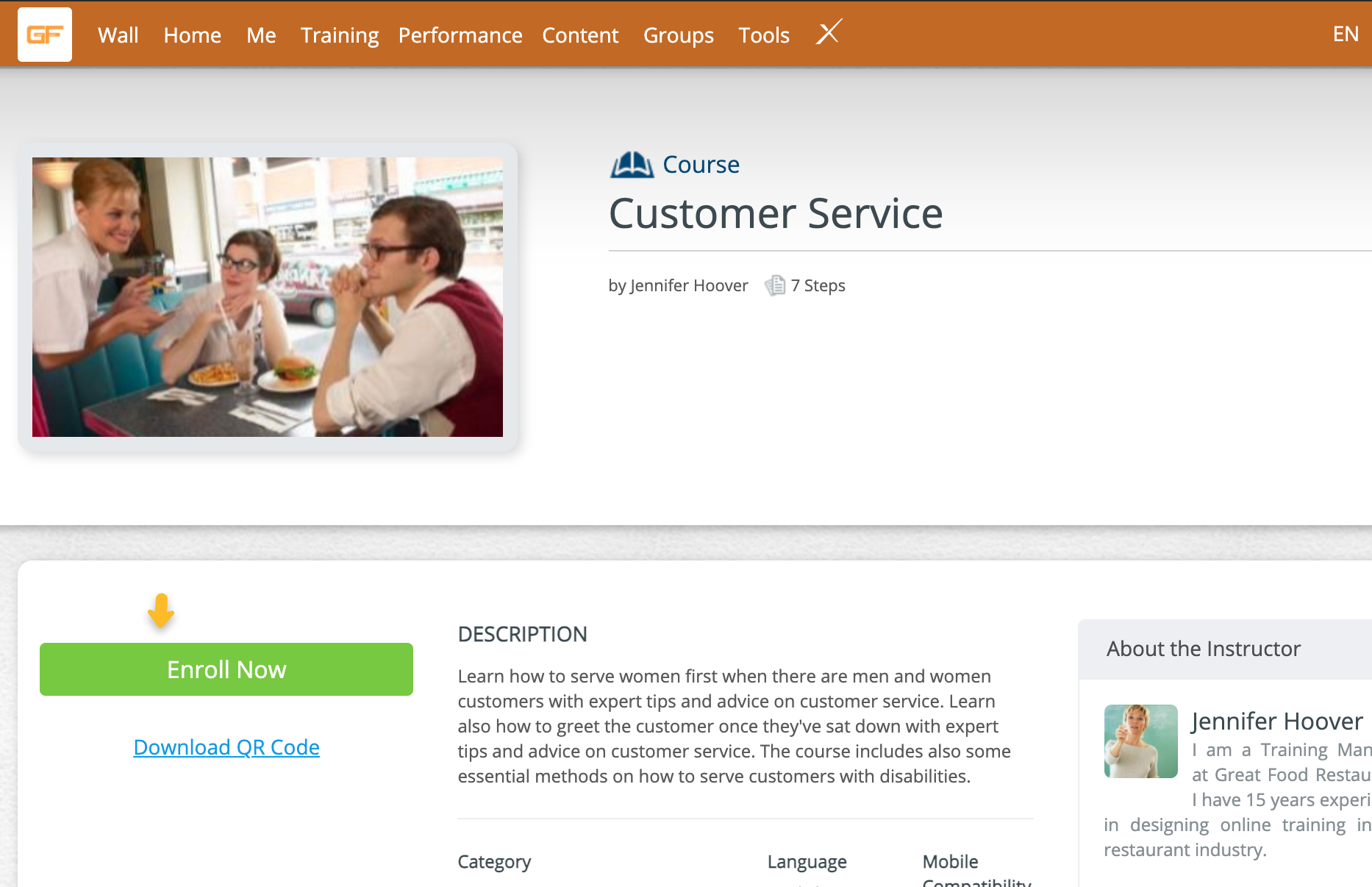Click the About the Instructor header

(x=1203, y=649)
